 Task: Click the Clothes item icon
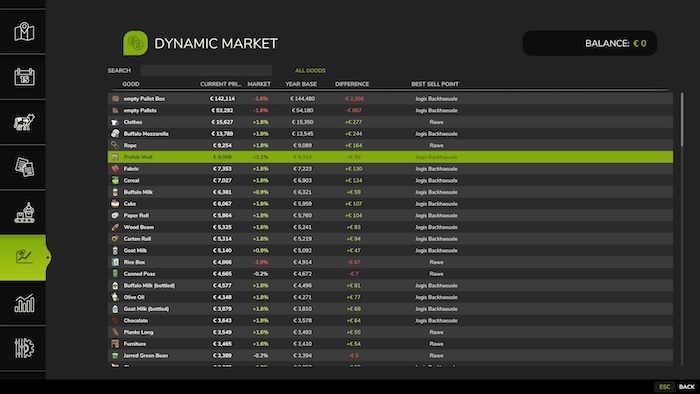(115, 122)
